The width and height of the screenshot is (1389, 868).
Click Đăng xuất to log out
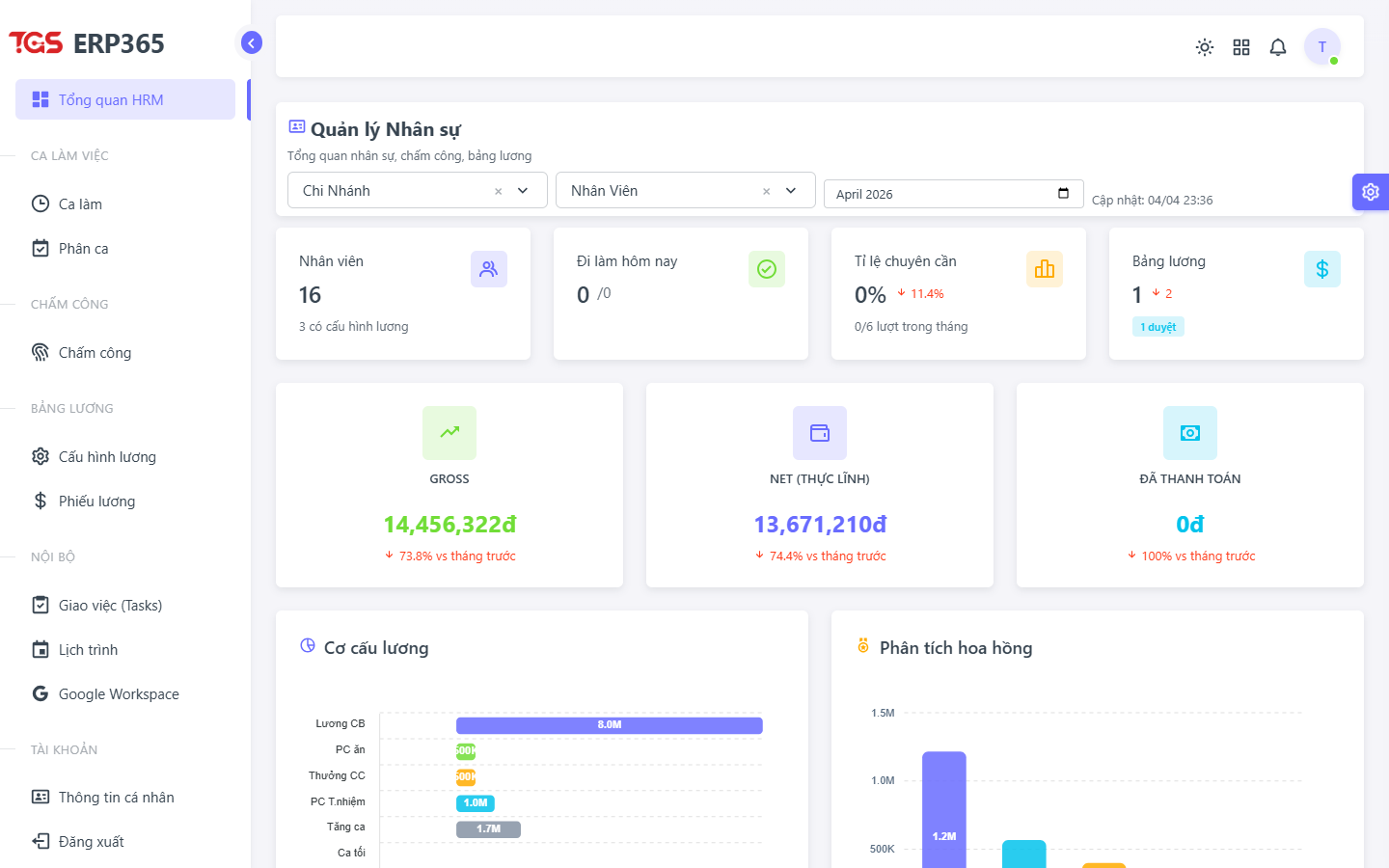(125, 841)
